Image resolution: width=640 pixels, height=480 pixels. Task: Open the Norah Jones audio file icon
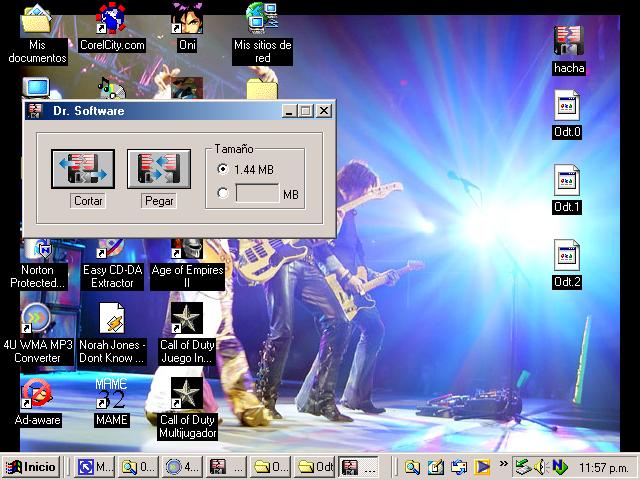click(112, 319)
